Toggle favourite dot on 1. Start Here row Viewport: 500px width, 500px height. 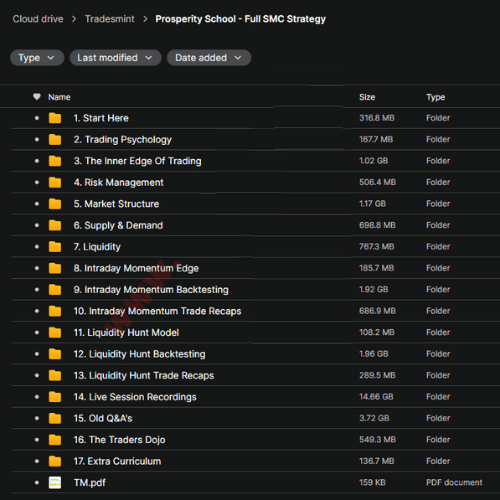(x=37, y=118)
